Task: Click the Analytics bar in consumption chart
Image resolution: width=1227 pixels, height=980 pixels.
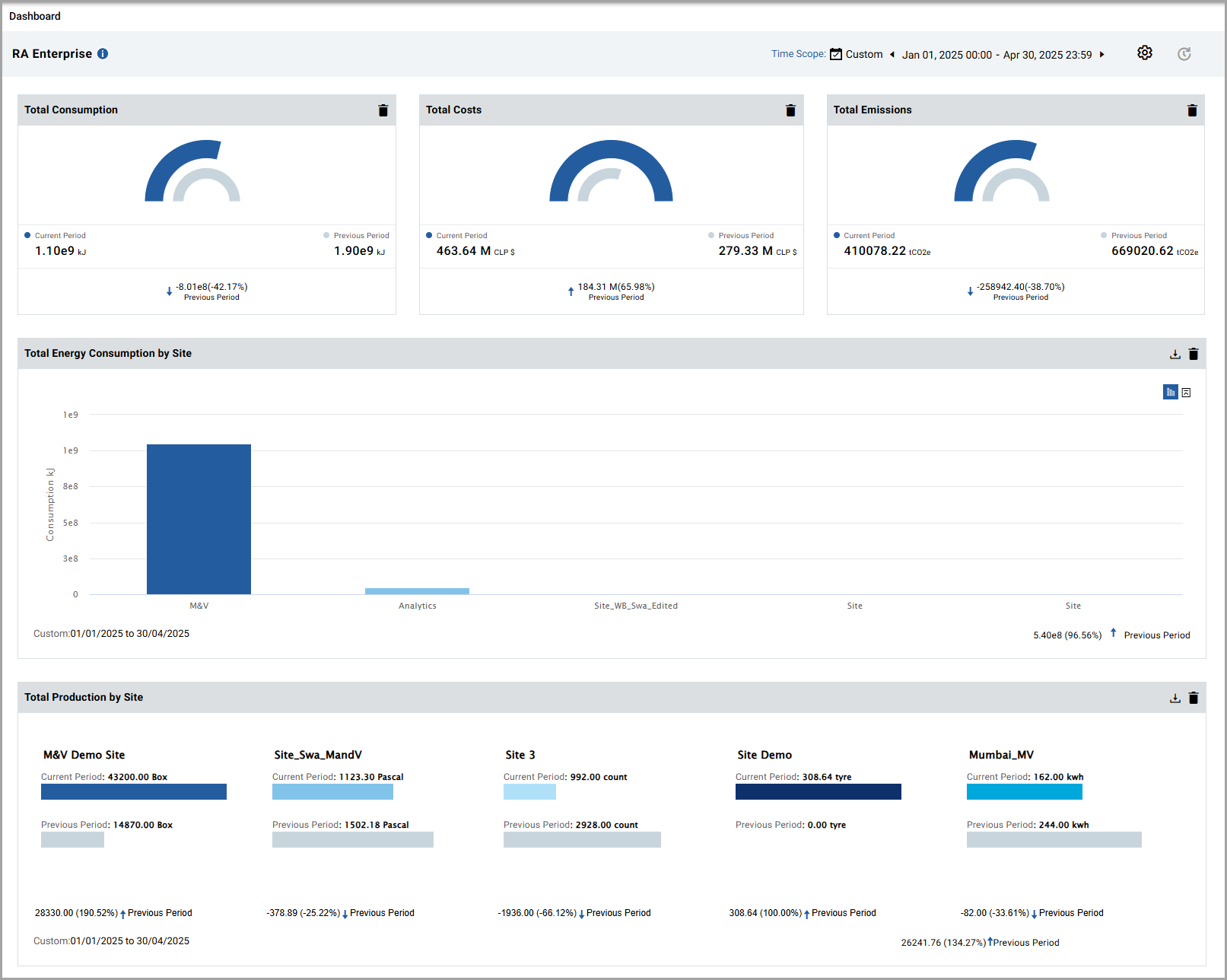Action: pos(417,590)
